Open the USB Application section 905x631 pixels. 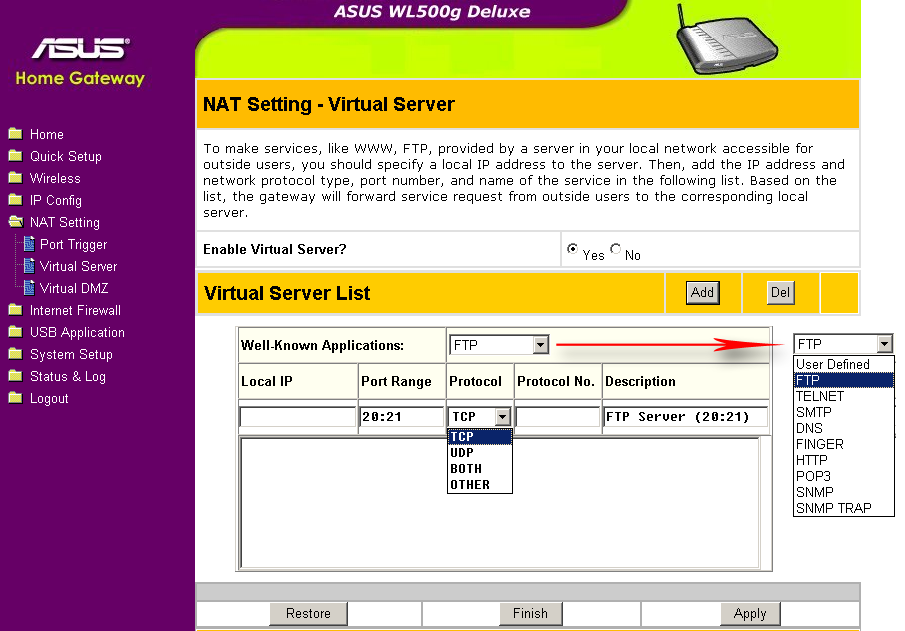point(77,333)
